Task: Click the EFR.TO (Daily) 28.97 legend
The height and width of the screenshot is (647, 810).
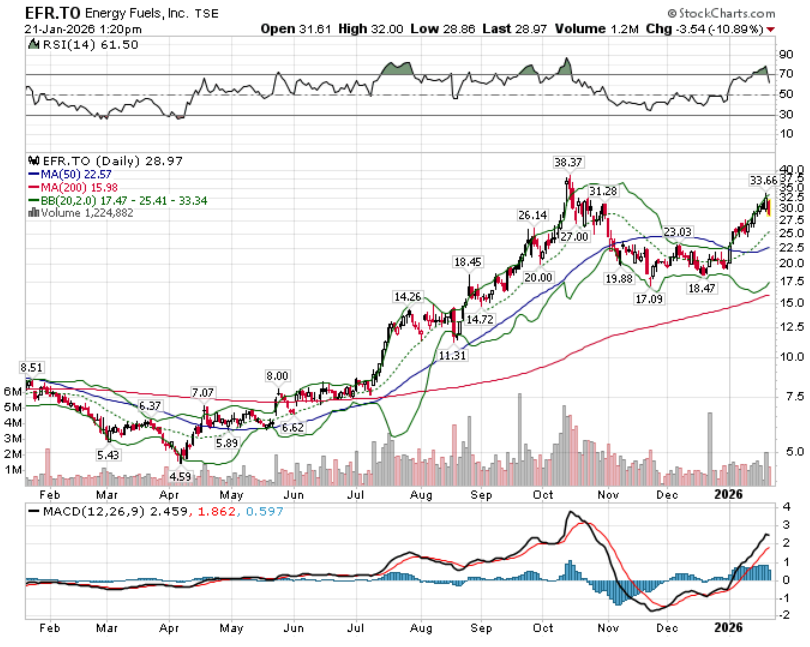Action: 113,161
